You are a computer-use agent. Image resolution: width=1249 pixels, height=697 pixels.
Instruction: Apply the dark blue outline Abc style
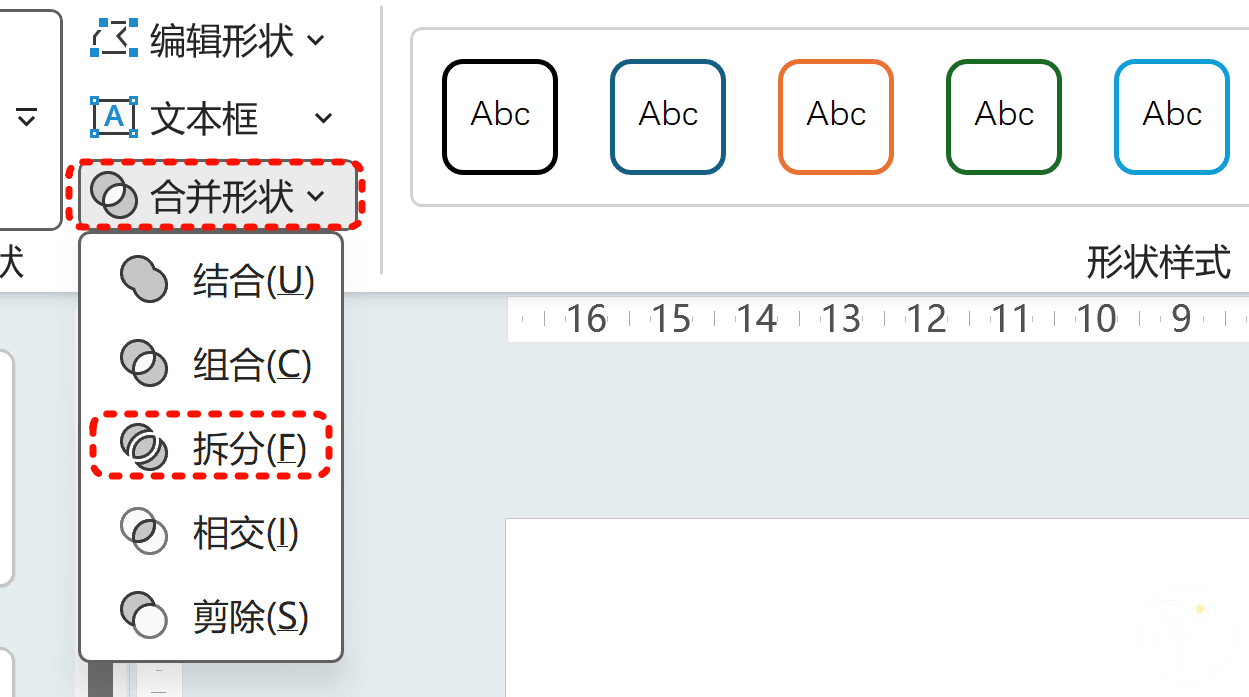668,116
